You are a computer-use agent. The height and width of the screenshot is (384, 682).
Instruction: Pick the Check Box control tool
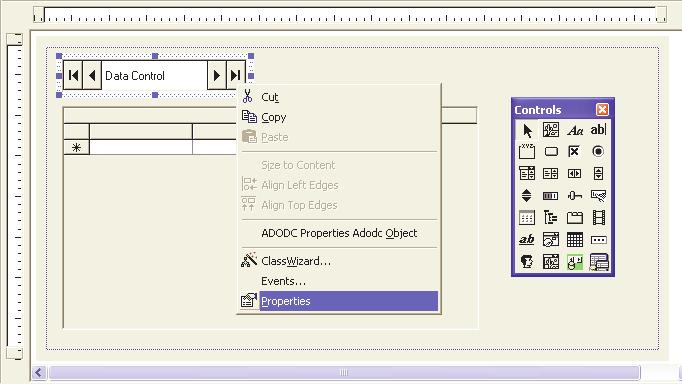point(575,151)
